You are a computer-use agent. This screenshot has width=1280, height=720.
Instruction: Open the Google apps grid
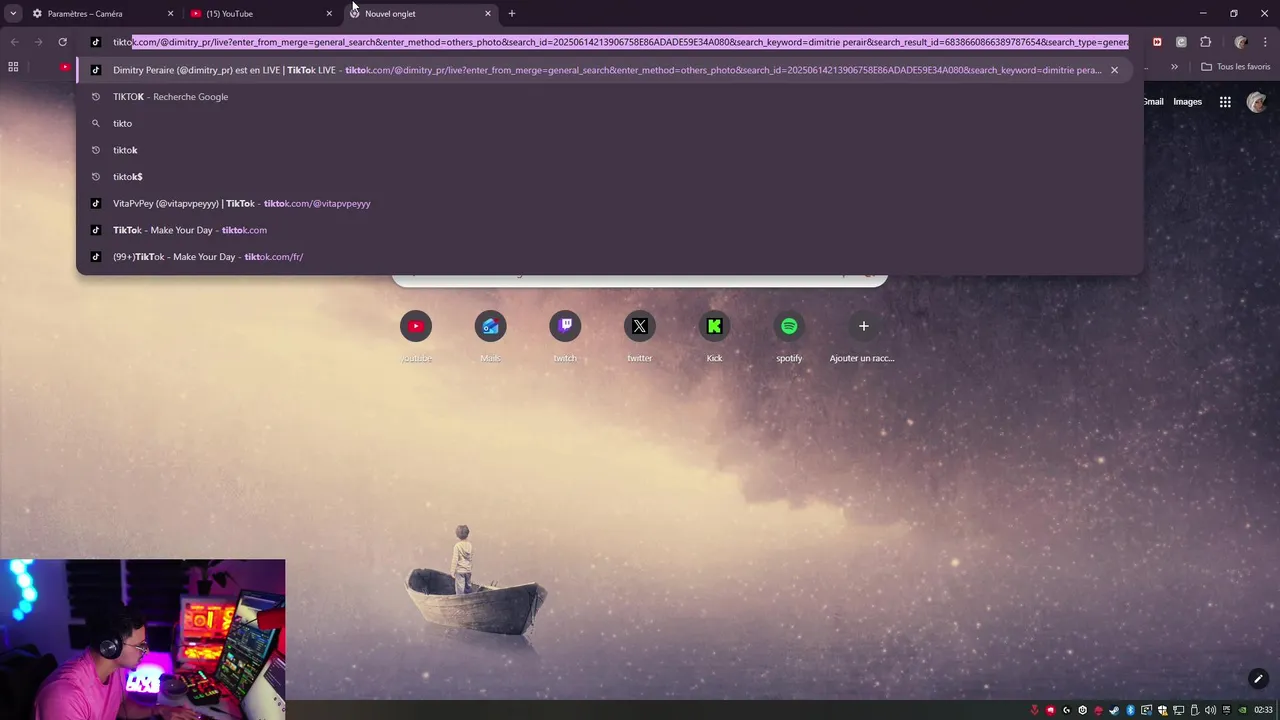1225,101
